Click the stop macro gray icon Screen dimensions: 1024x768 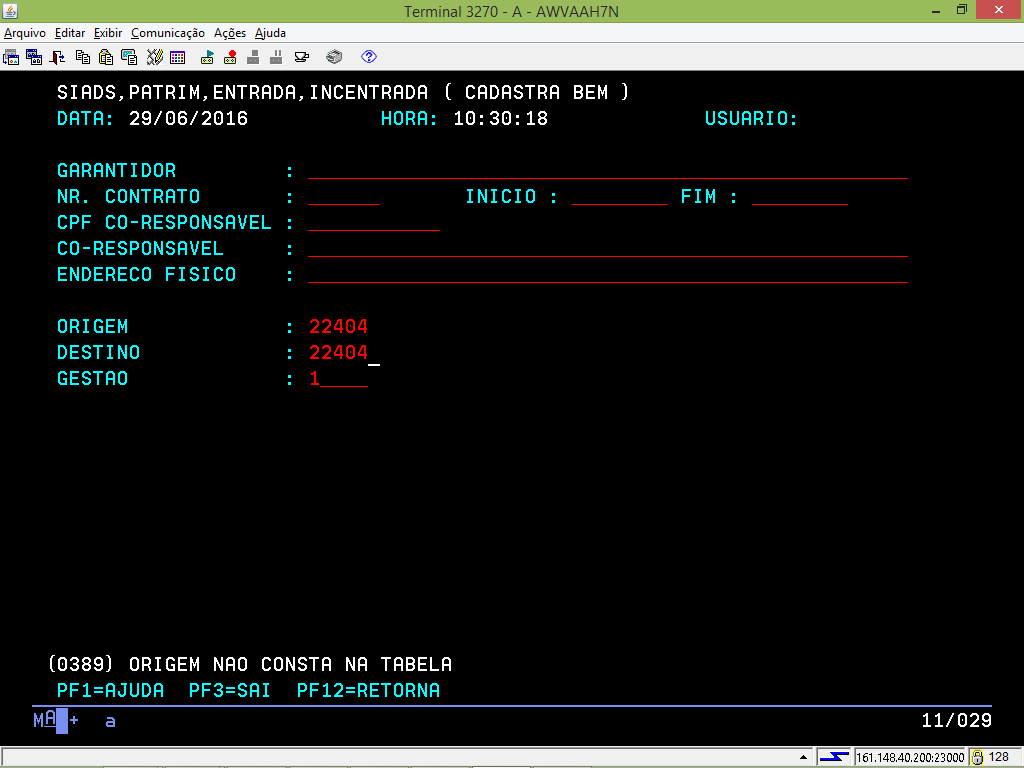coord(253,57)
